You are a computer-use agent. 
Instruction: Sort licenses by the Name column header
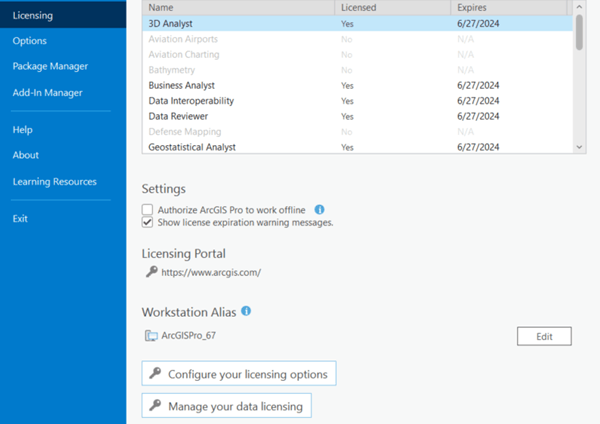pos(238,7)
